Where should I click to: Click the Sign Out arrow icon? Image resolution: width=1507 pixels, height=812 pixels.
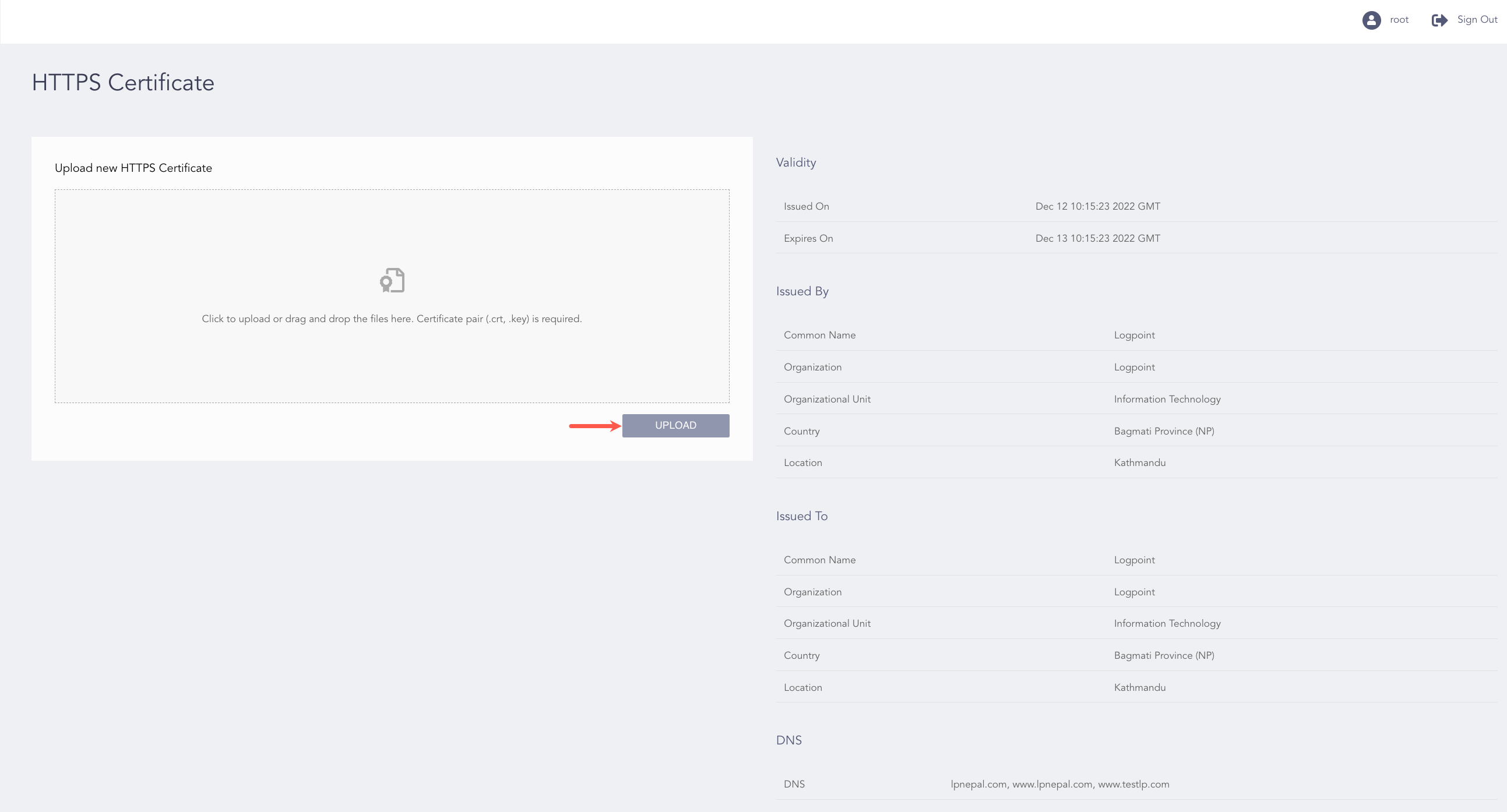pos(1439,20)
